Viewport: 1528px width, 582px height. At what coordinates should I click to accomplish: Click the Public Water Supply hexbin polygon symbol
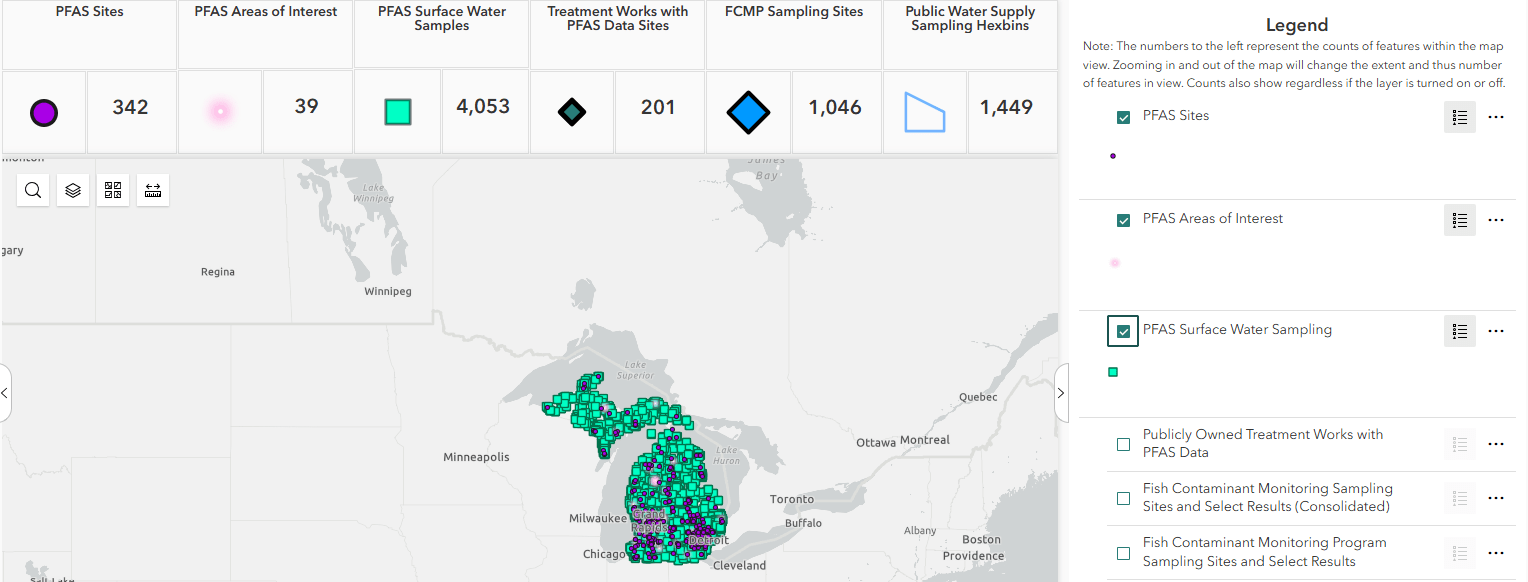pyautogui.click(x=925, y=112)
